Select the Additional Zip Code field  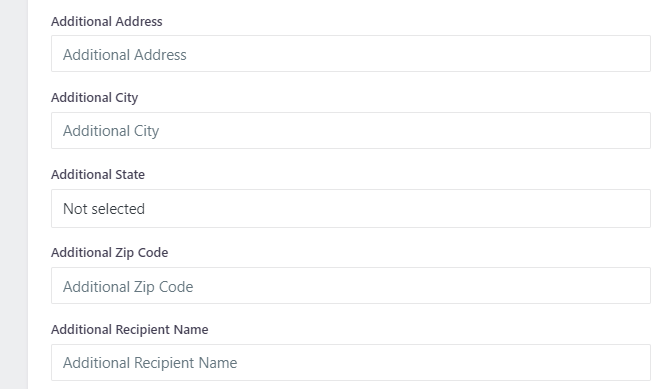point(351,285)
